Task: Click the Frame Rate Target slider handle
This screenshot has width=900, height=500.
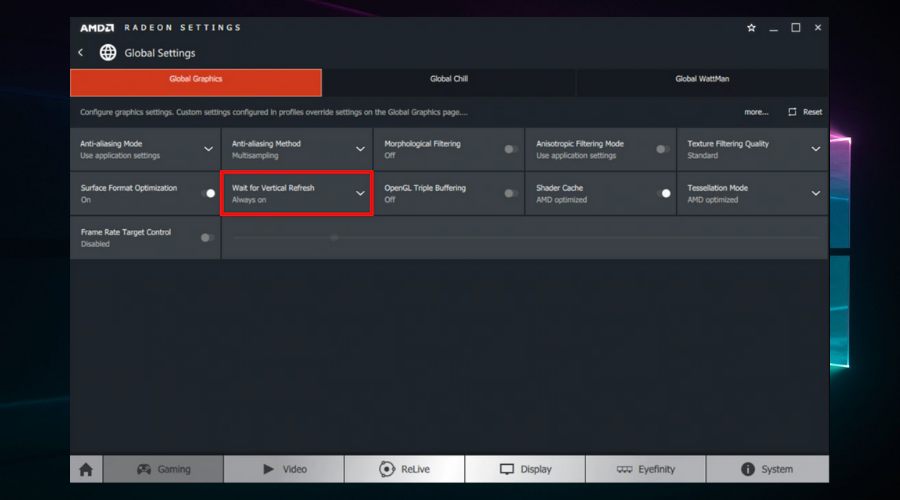Action: (x=334, y=238)
